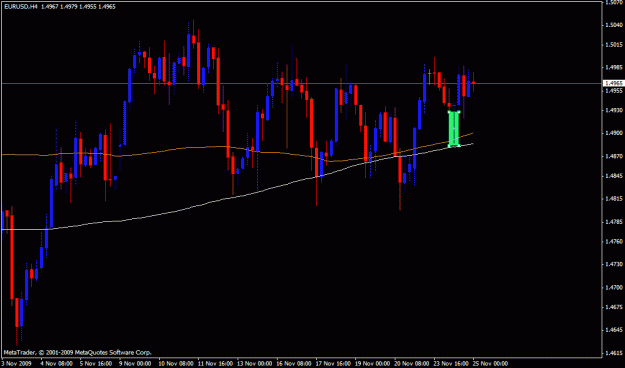Click the 1.4900 price axis label

click(613, 133)
